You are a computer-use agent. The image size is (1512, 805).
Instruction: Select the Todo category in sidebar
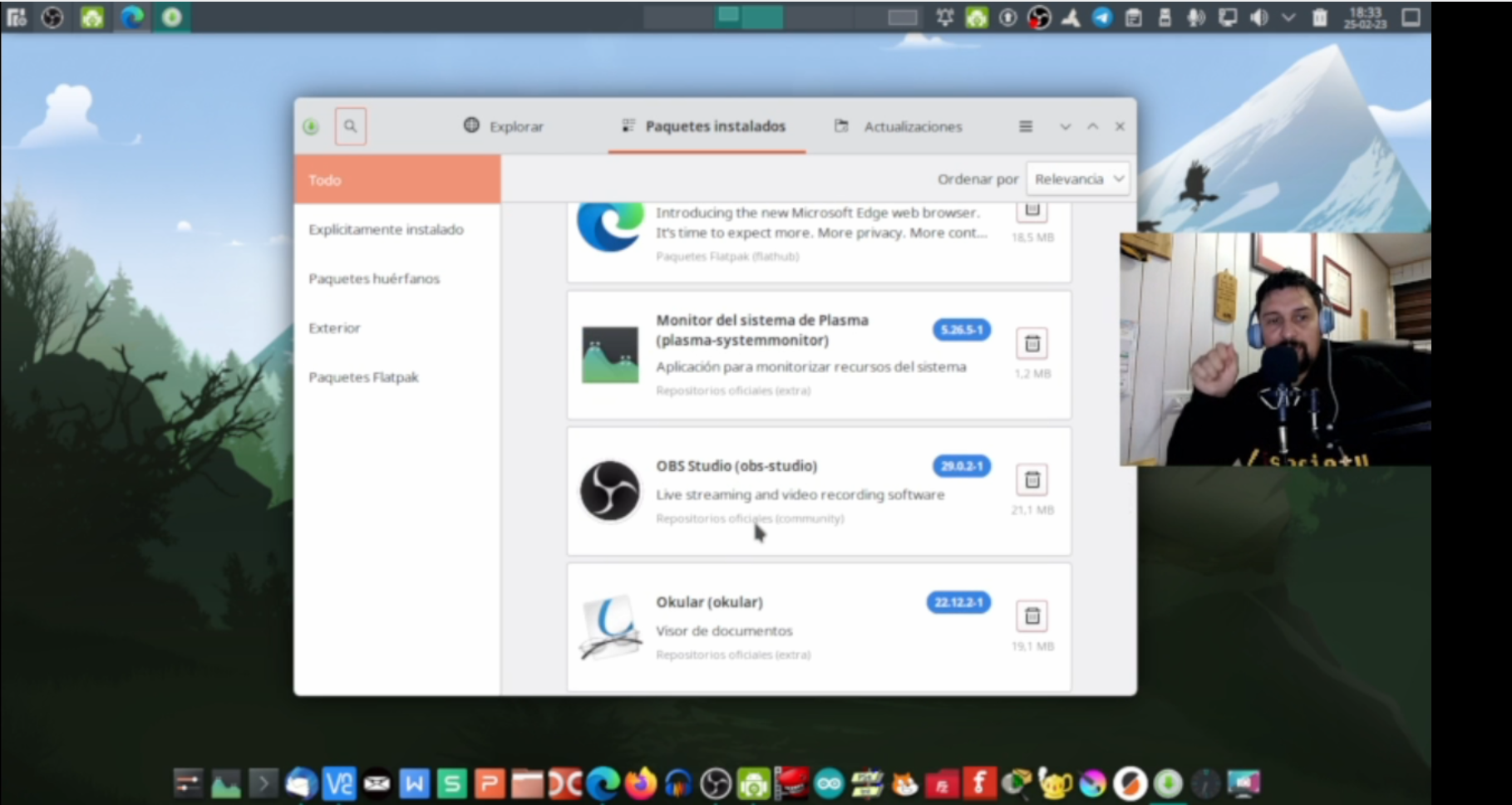pyautogui.click(x=397, y=179)
